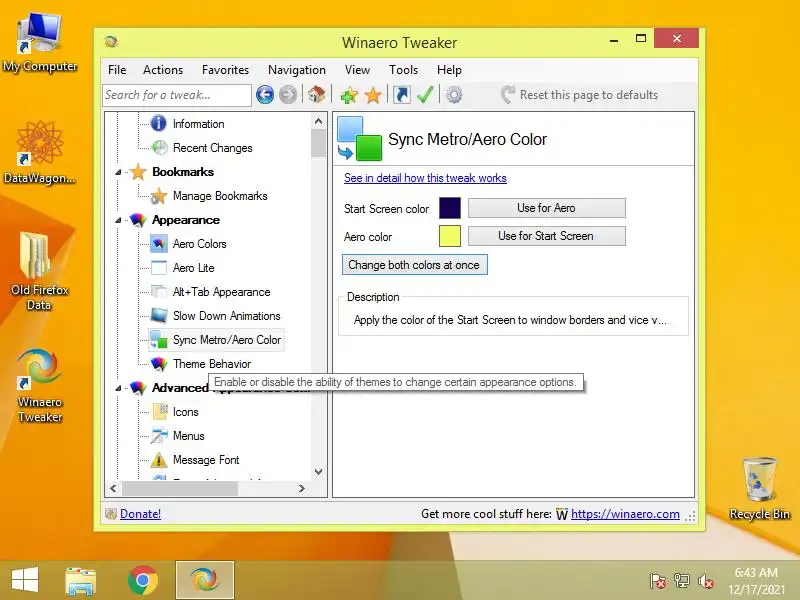Screen dimensions: 800x600
Task: Click the orange Bookmarks star toolbar icon
Action: point(373,95)
